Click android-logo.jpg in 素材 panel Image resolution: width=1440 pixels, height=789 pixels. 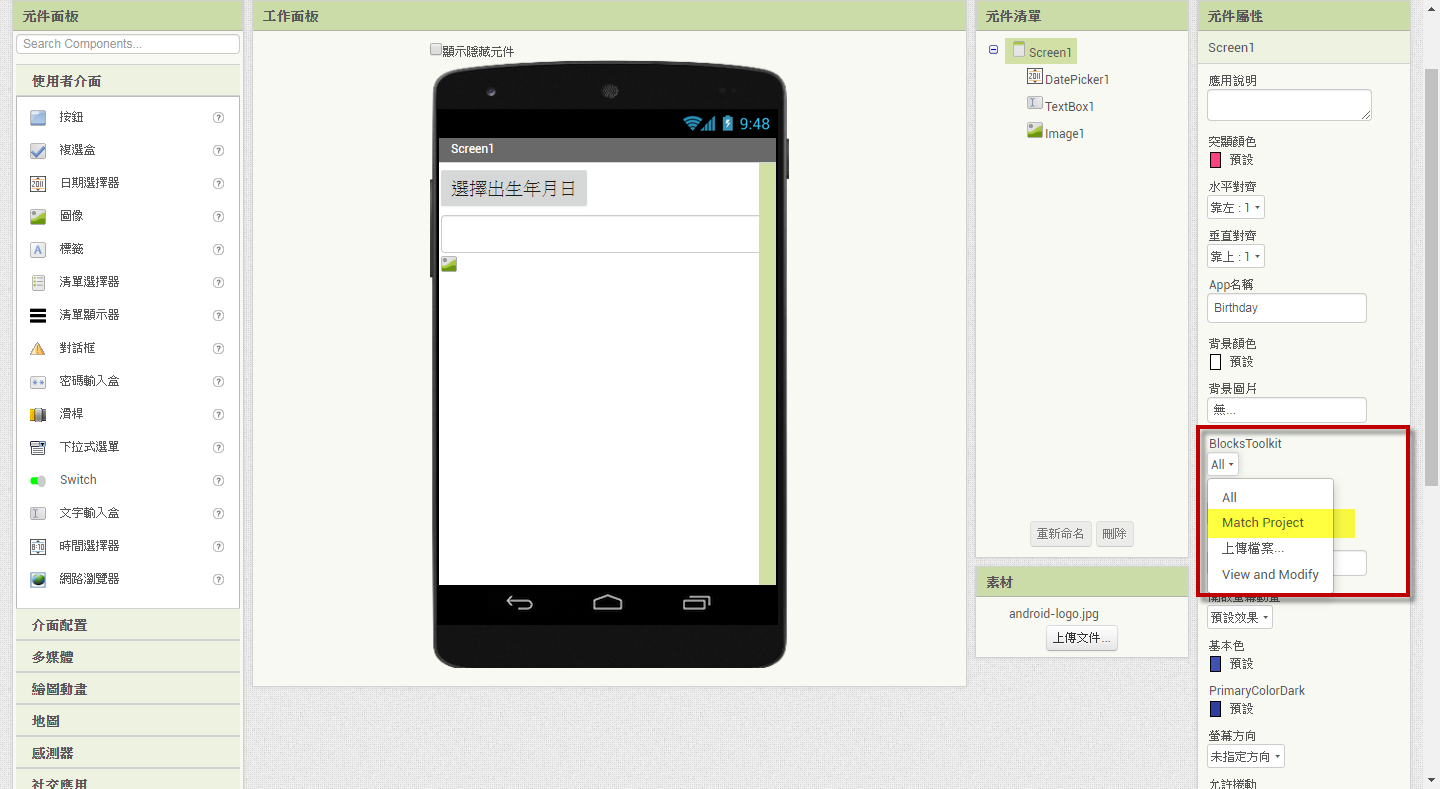pyautogui.click(x=1054, y=614)
